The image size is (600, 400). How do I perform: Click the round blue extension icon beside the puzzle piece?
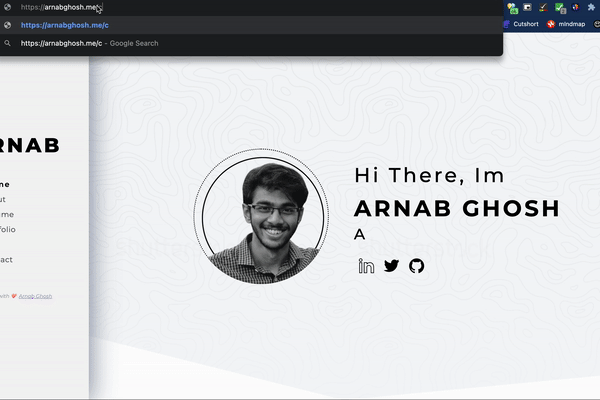575,7
